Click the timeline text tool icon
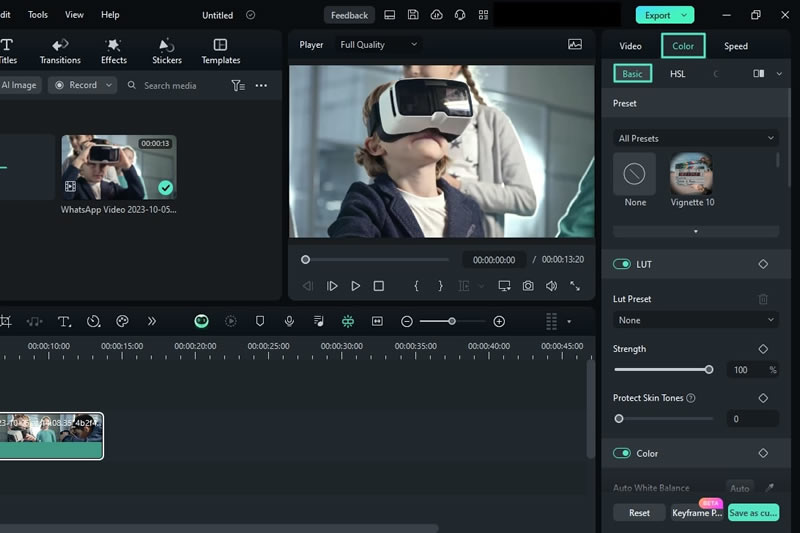The image size is (800, 533). click(64, 321)
